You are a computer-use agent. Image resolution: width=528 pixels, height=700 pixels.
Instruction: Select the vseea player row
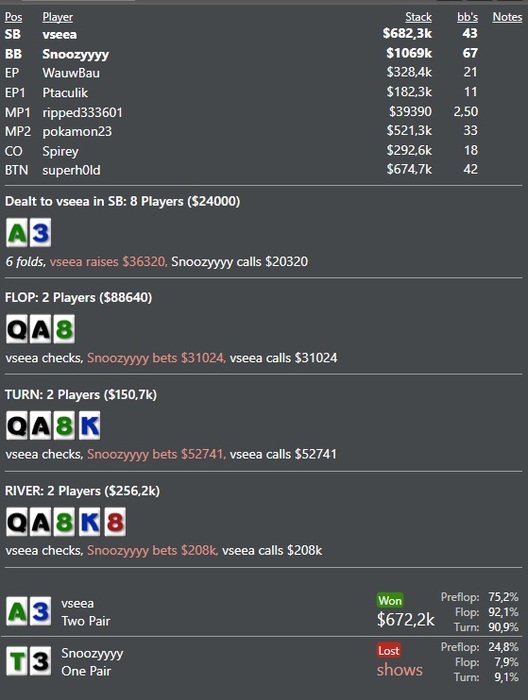tap(263, 34)
